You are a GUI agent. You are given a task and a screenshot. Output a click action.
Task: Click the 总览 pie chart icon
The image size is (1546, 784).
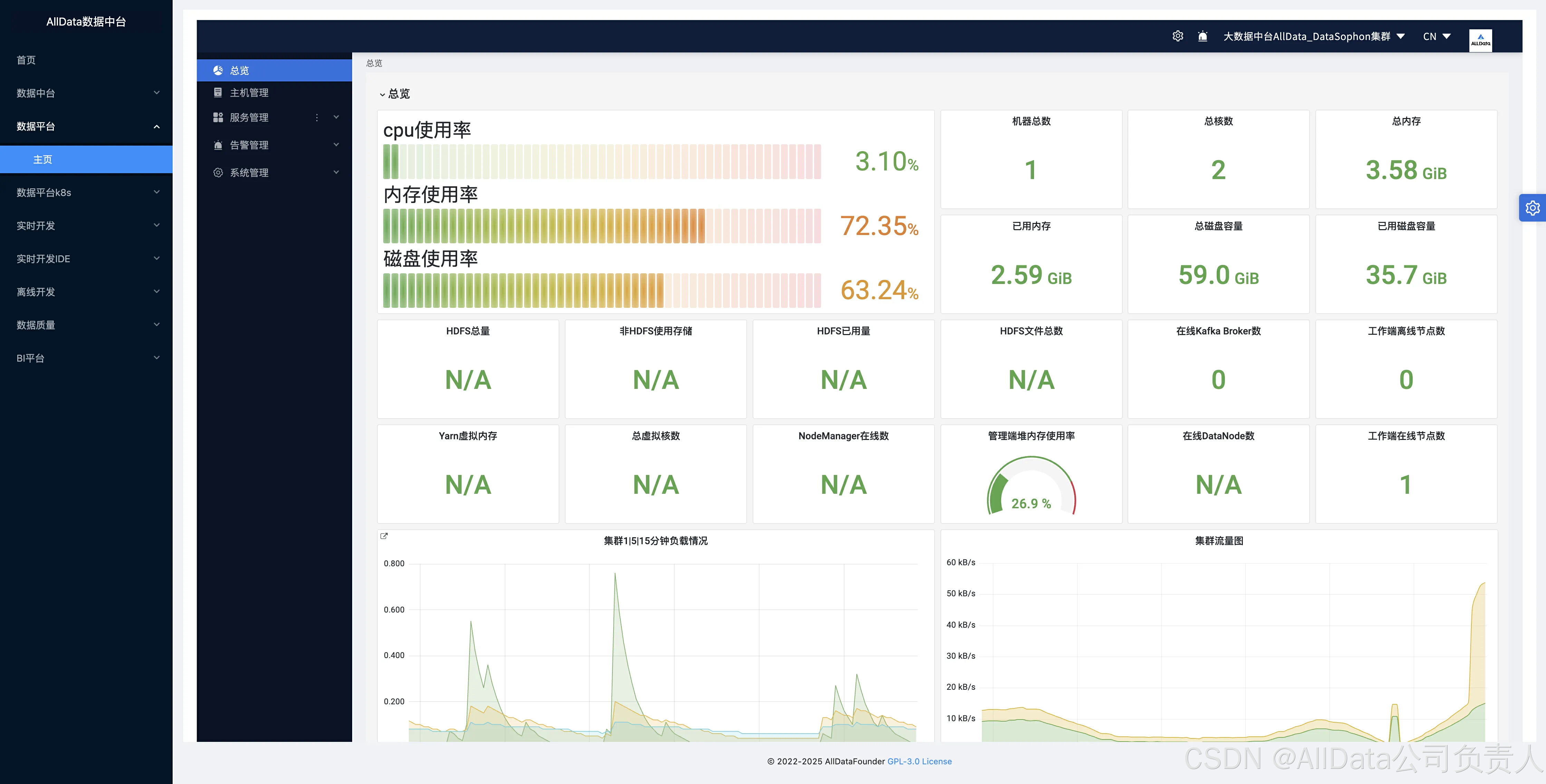pyautogui.click(x=218, y=70)
